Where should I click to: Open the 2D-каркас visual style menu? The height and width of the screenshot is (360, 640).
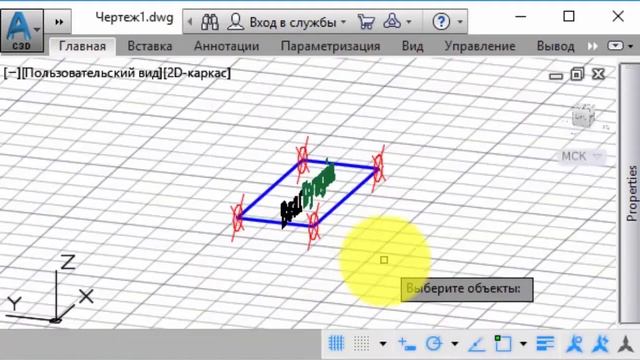197,73
